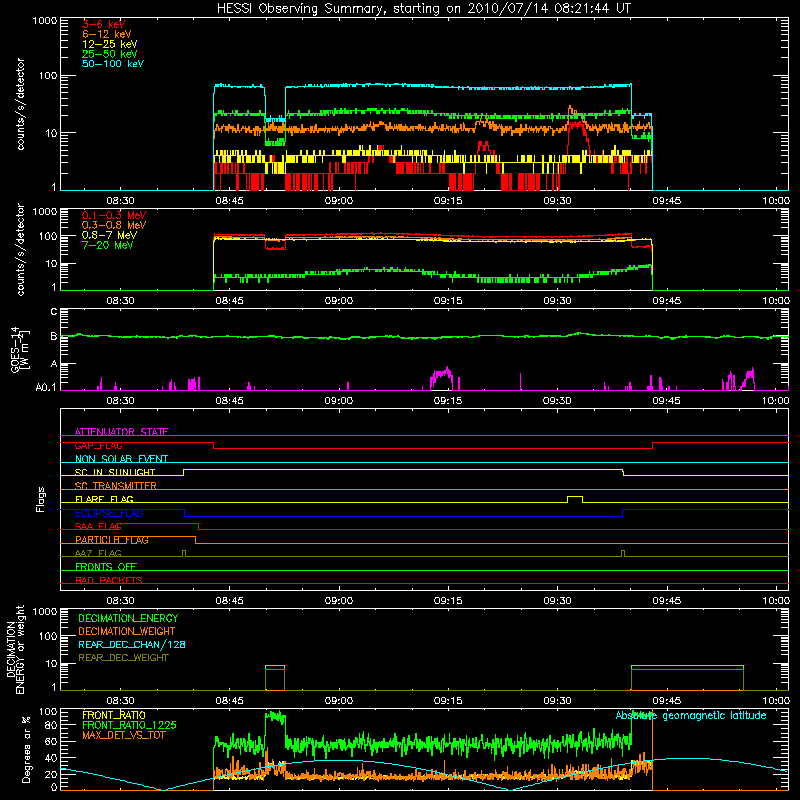
Task: Click the REAR_DEC_WEIGHT legend label
Action: 123,658
